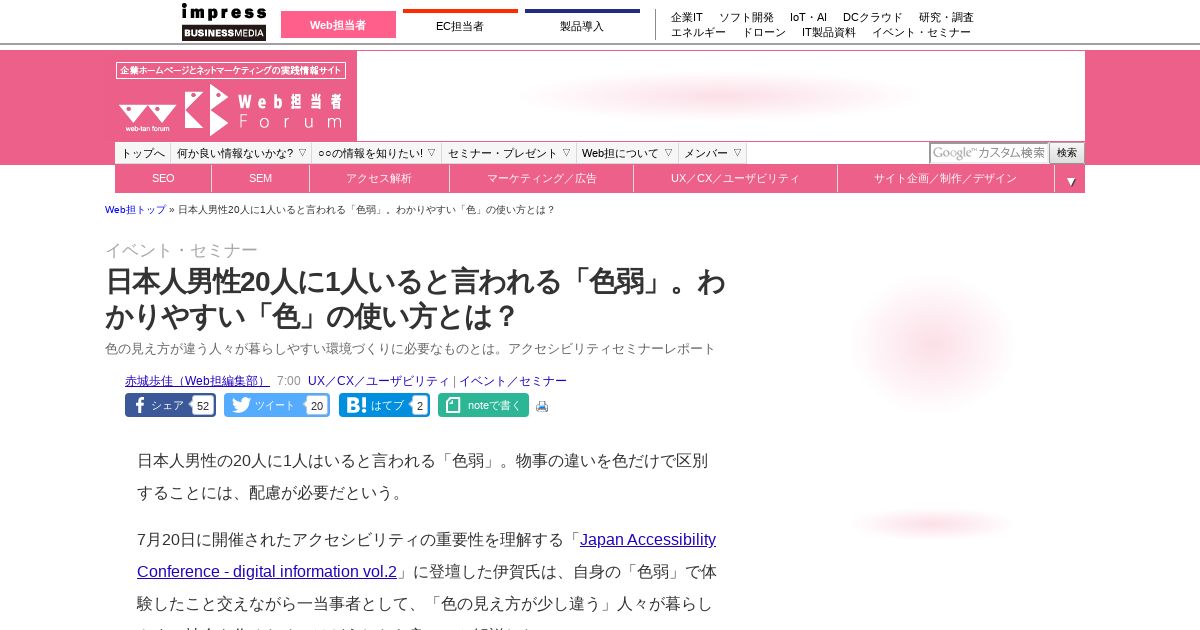Screen dimensions: 1200x630
Task: Click the イベント・セミナー label above the headline
Action: (181, 250)
